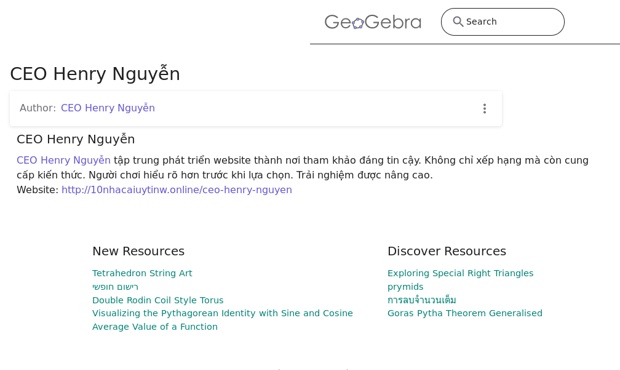Open Average Value of a Function
620x370 pixels.
[155, 327]
